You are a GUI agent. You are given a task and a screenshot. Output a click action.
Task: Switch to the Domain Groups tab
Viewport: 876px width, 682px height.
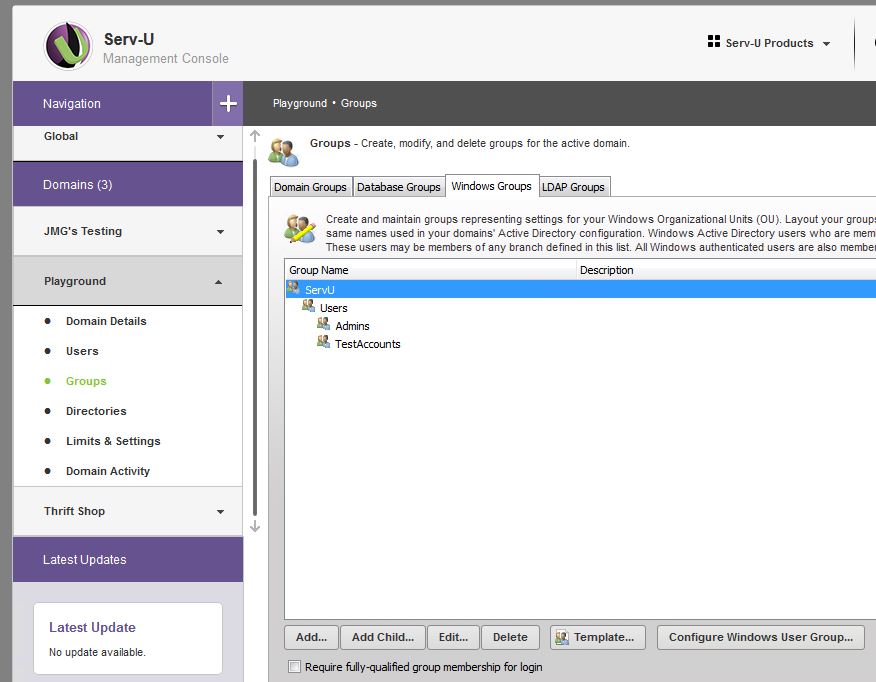pyautogui.click(x=311, y=187)
